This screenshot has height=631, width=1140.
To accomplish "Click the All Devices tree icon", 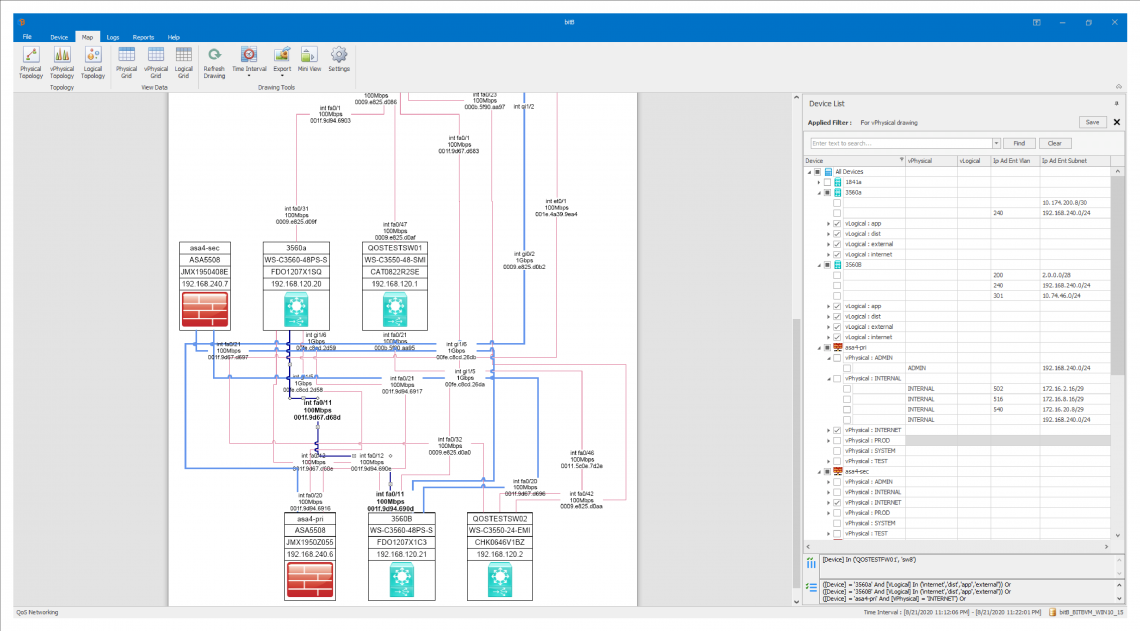I will (828, 172).
